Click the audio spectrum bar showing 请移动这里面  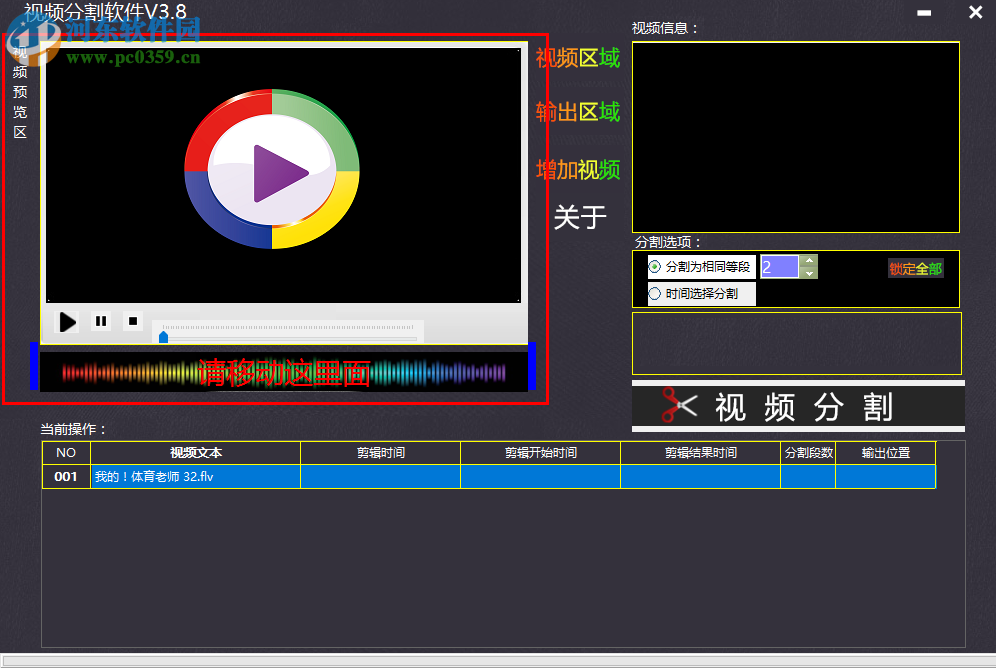click(x=285, y=371)
